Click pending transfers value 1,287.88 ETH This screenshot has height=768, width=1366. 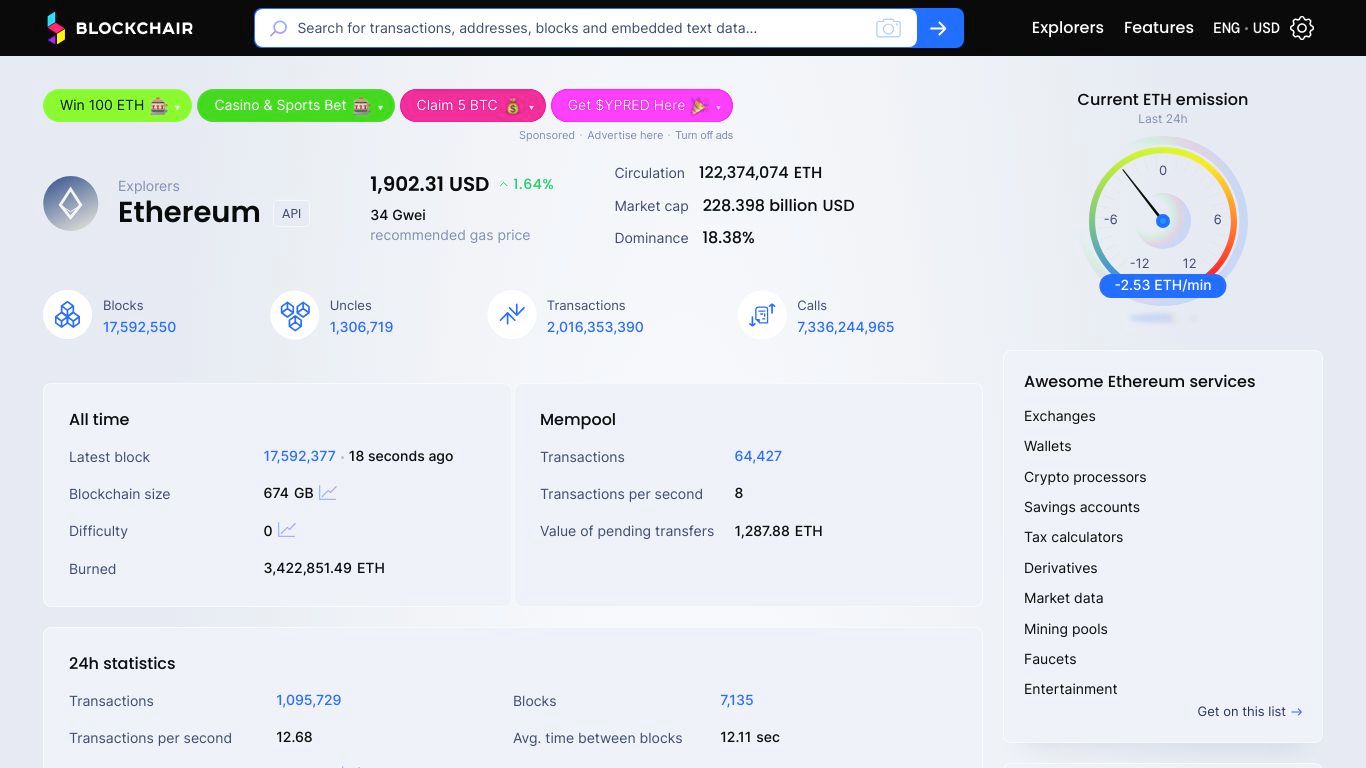[778, 531]
